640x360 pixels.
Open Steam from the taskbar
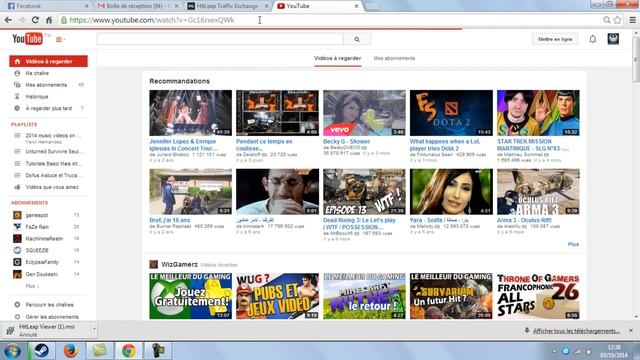pyautogui.click(x=41, y=351)
